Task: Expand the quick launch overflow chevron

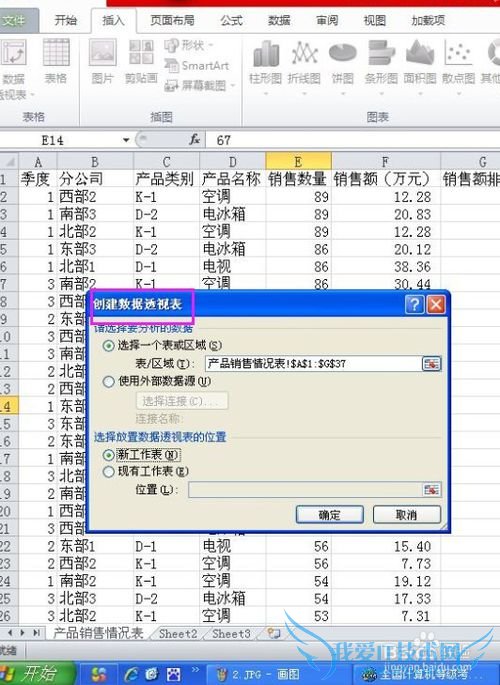Action: pos(196,670)
